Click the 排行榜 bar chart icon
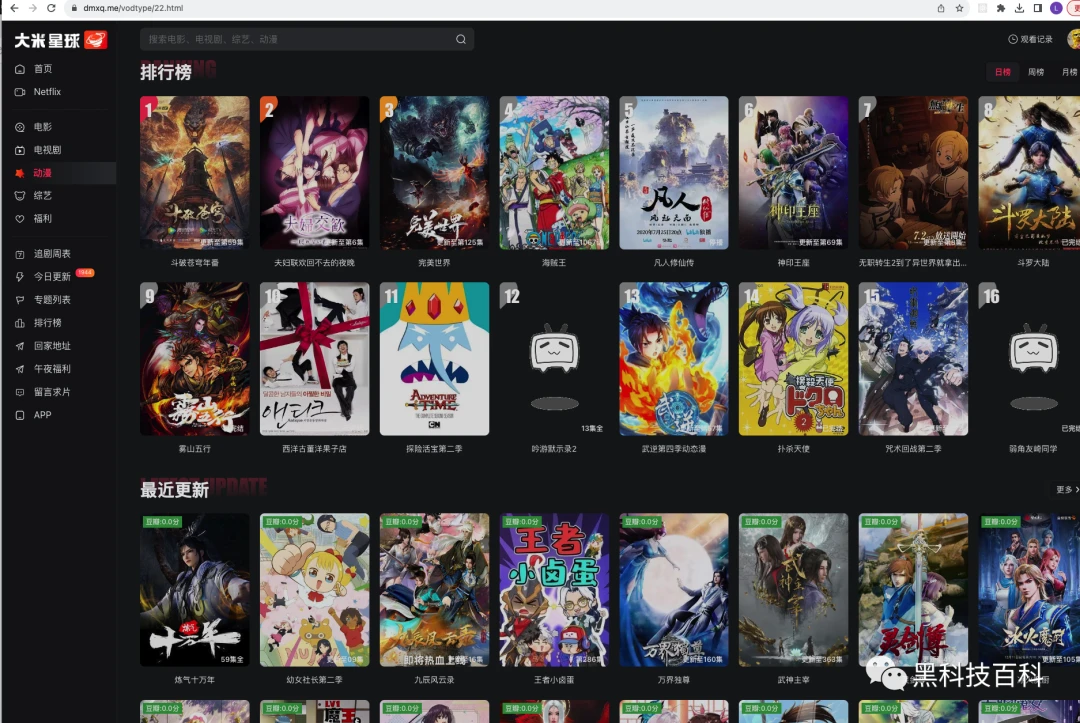Screen dimensions: 1080x723 (x=20, y=323)
